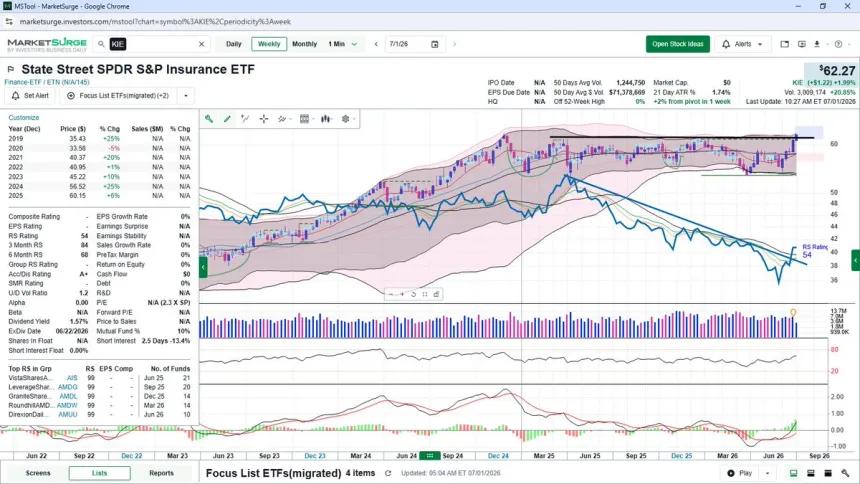Expand the Focus List ETFs dropdown arrow
This screenshot has height=484, width=860.
click(x=186, y=95)
